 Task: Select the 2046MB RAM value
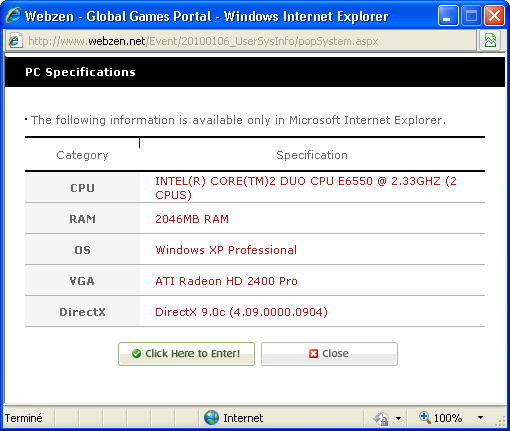pyautogui.click(x=192, y=219)
